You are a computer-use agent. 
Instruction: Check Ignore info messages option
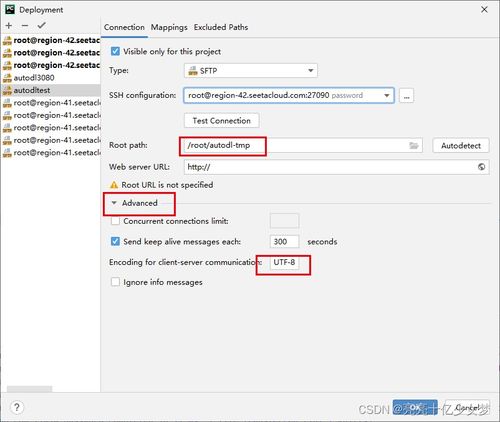pos(115,282)
